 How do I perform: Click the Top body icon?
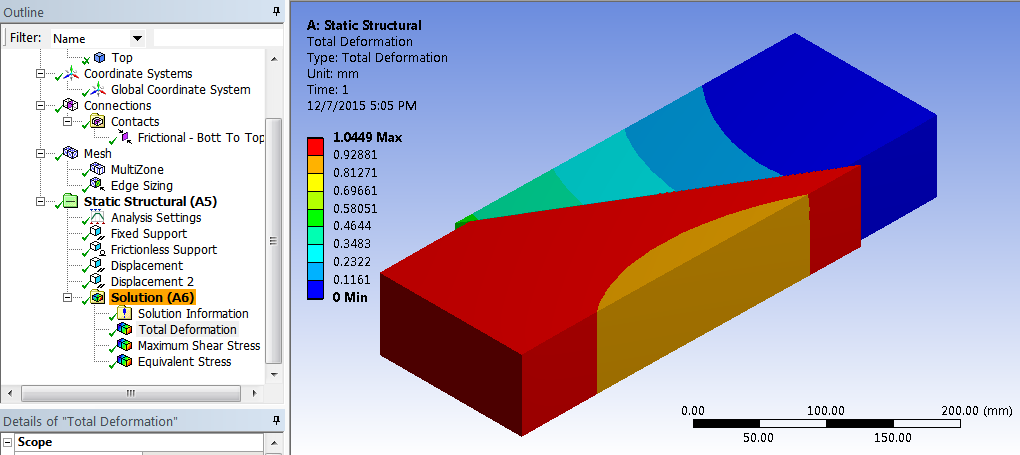[x=99, y=57]
